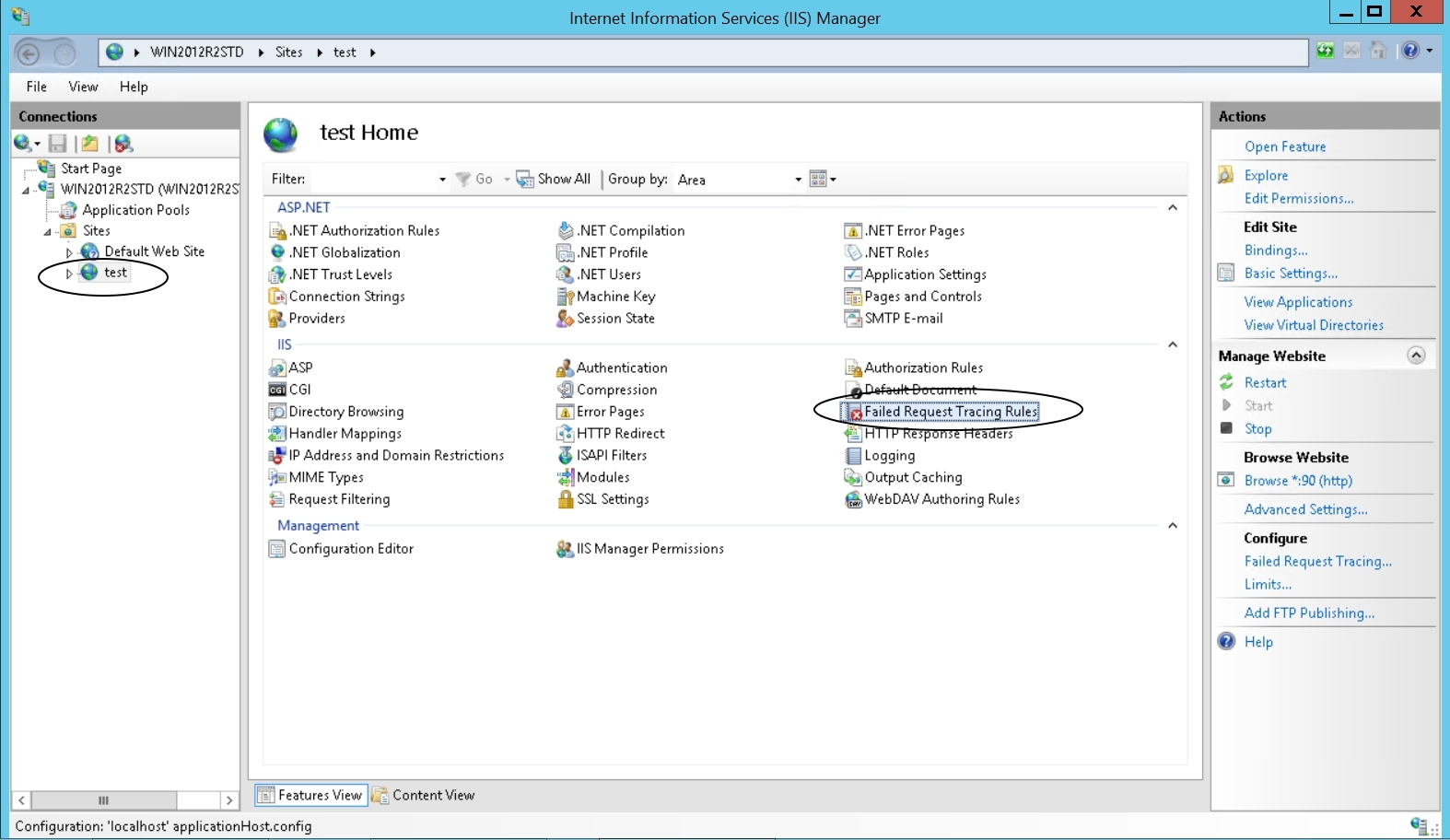Open the SSL Settings lock icon
This screenshot has height=840, width=1450.
pyautogui.click(x=566, y=499)
